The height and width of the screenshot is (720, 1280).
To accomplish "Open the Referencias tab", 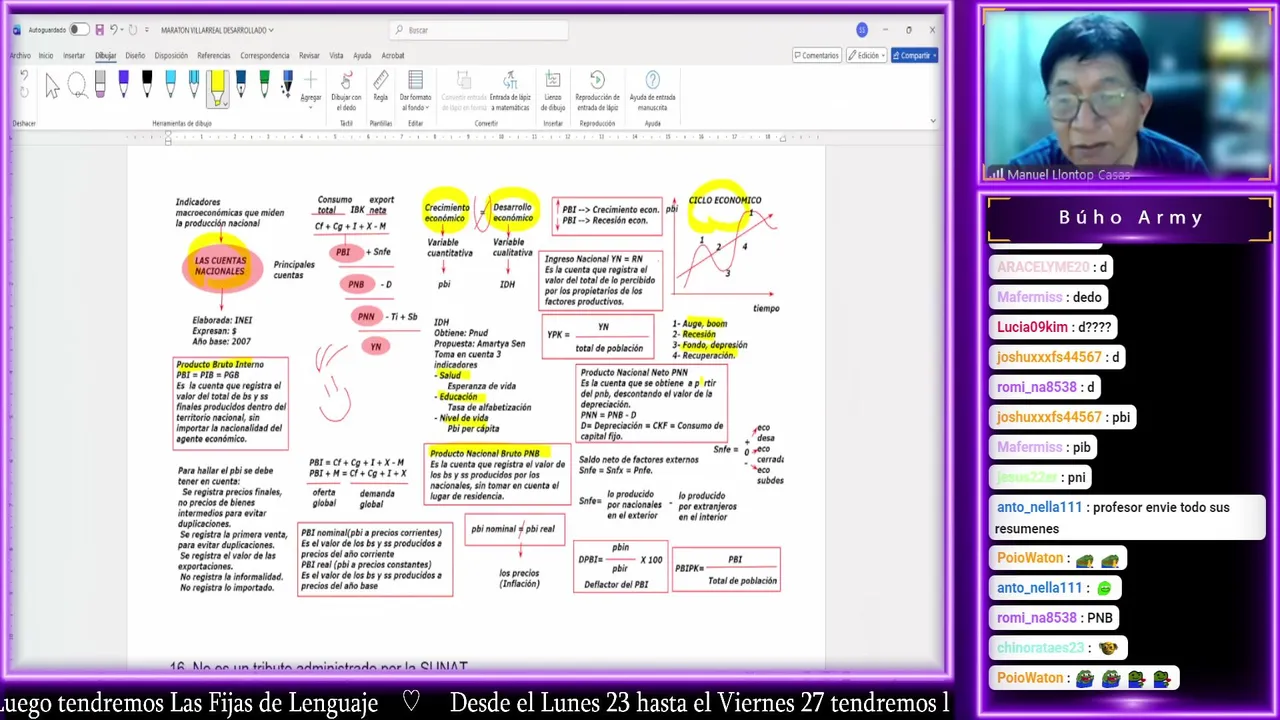I will click(x=214, y=56).
